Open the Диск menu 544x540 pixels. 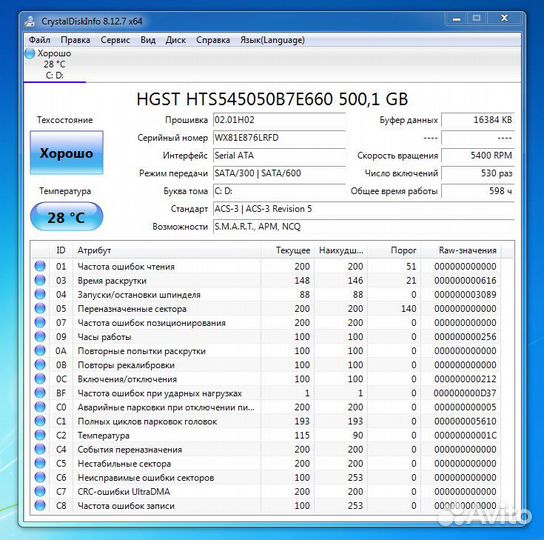(x=176, y=40)
